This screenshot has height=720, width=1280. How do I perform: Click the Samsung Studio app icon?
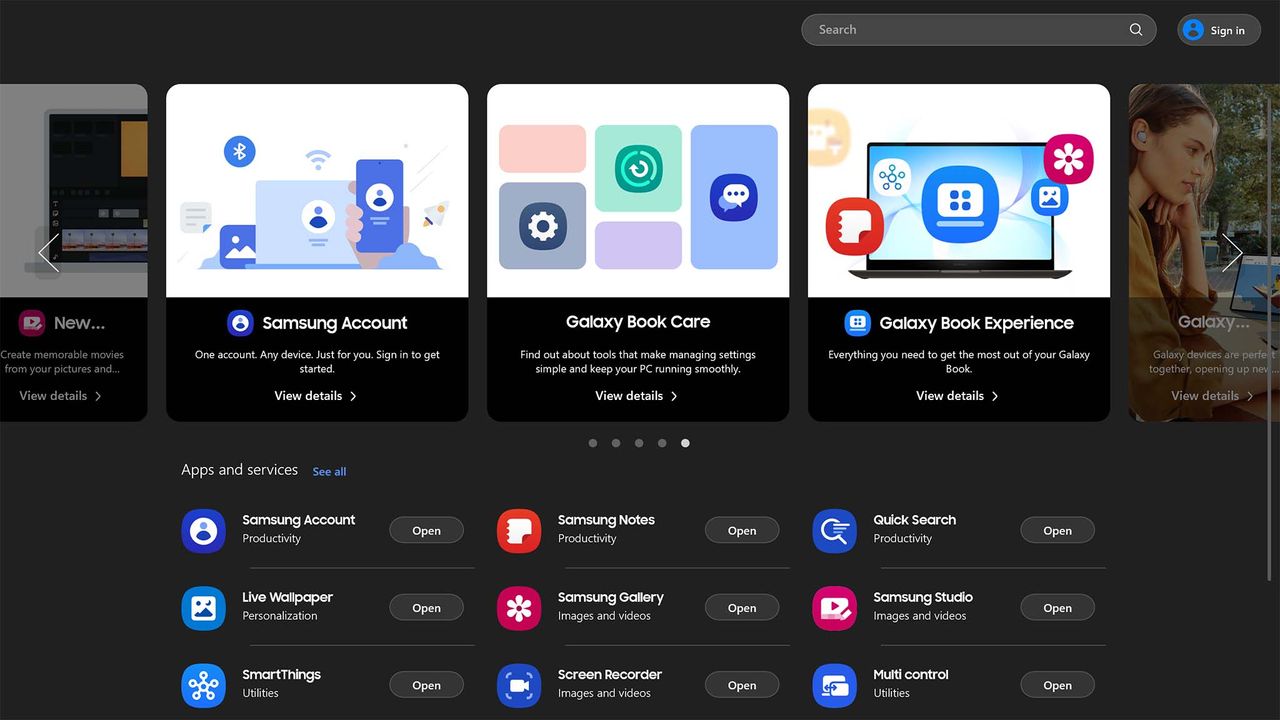coord(834,608)
